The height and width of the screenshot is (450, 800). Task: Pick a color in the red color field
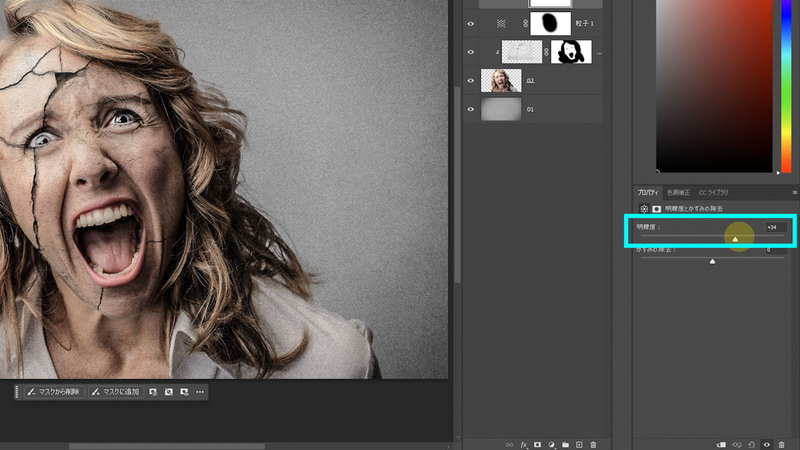coord(714,86)
